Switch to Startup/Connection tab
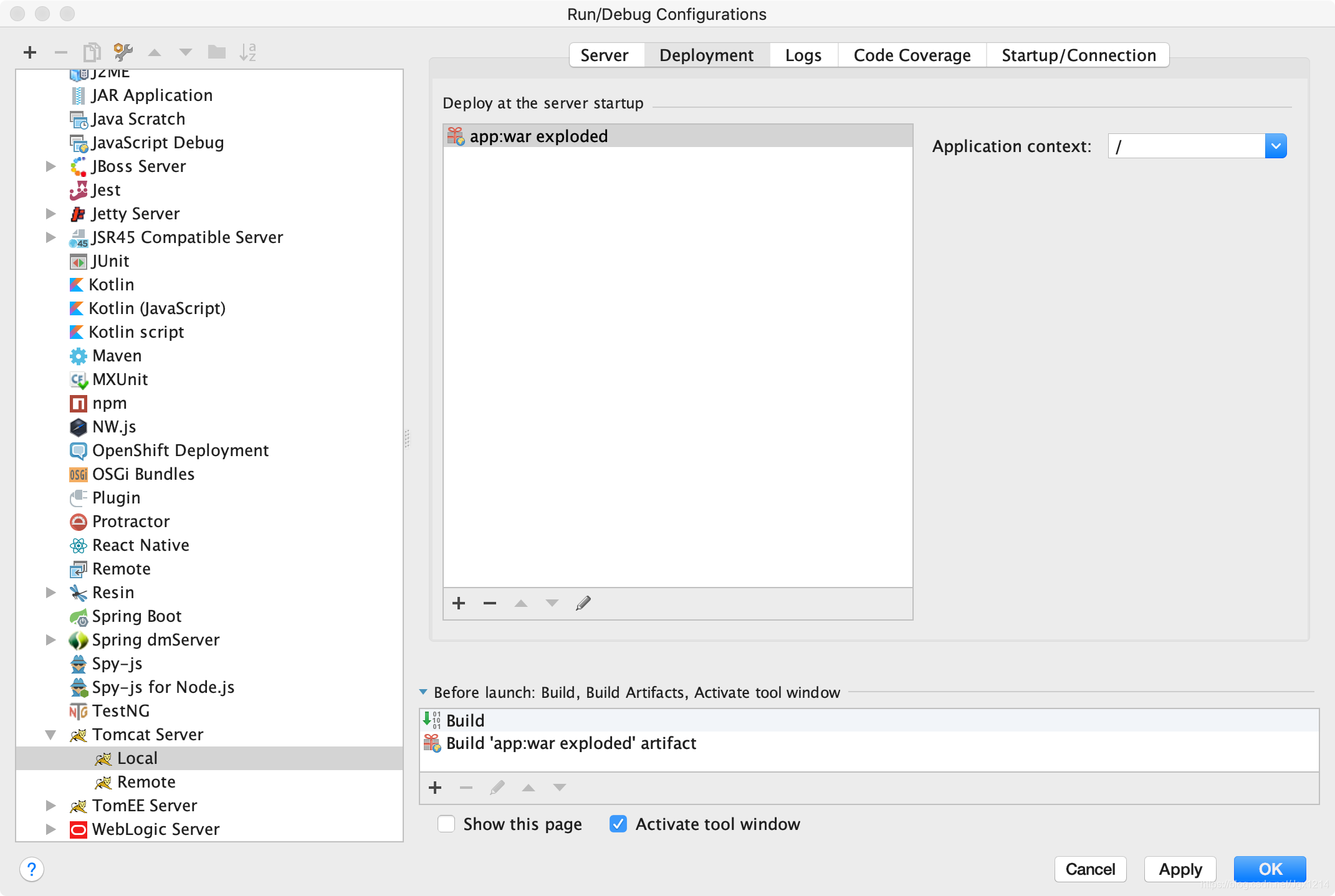1335x896 pixels. click(1079, 55)
